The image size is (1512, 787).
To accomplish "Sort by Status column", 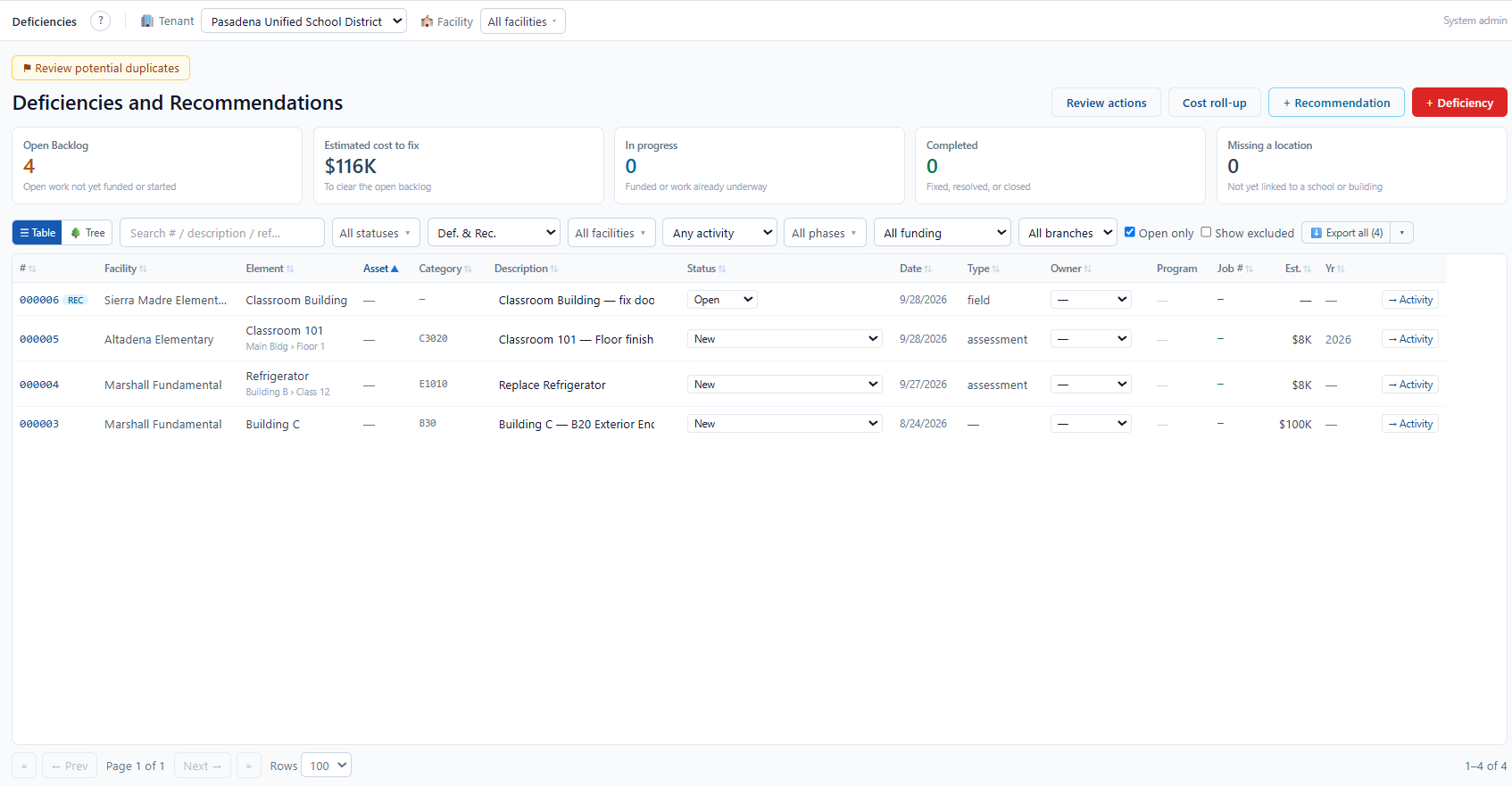I will pyautogui.click(x=706, y=269).
